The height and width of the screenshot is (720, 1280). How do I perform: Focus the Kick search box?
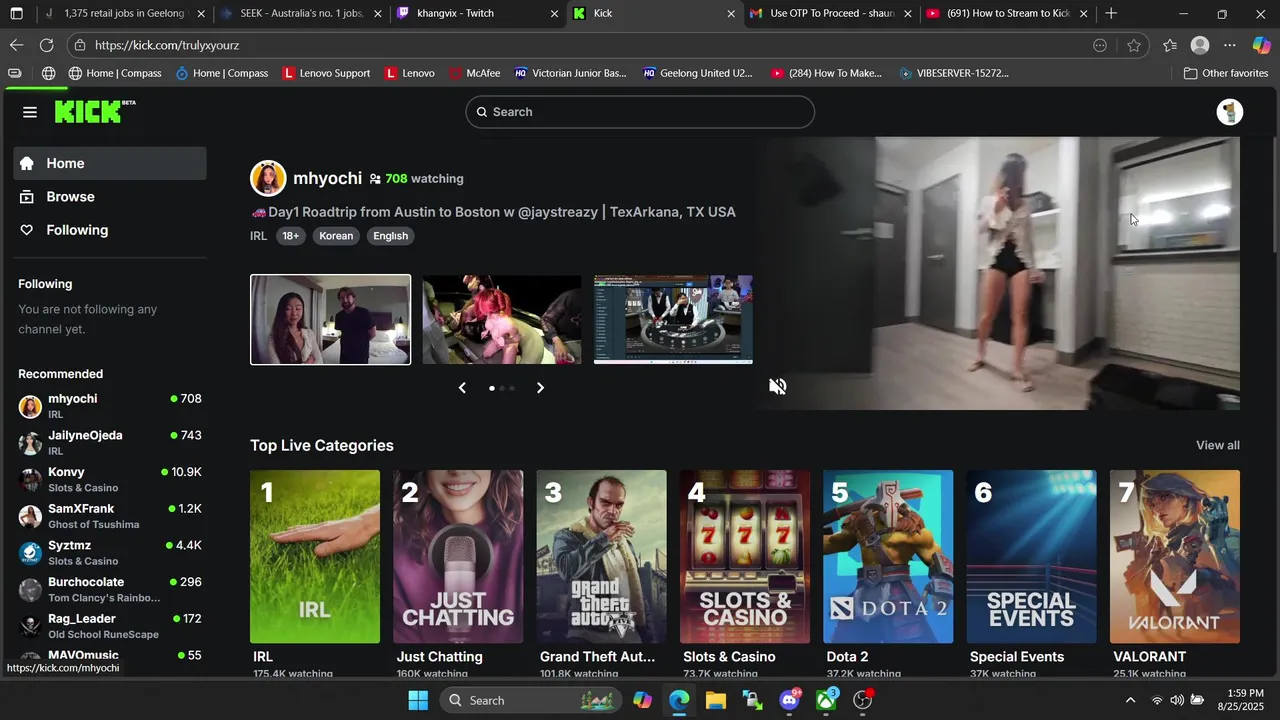coord(640,112)
